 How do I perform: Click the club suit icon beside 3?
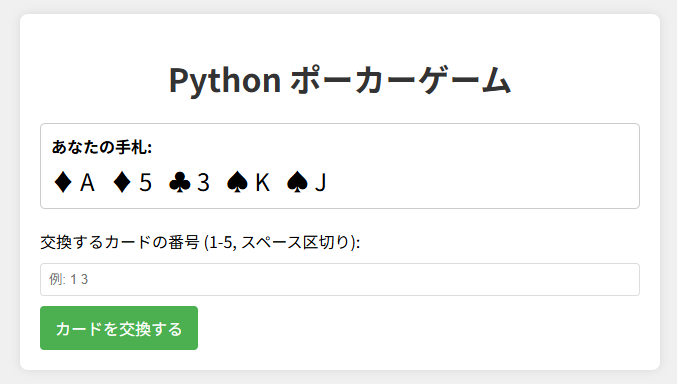tap(180, 182)
